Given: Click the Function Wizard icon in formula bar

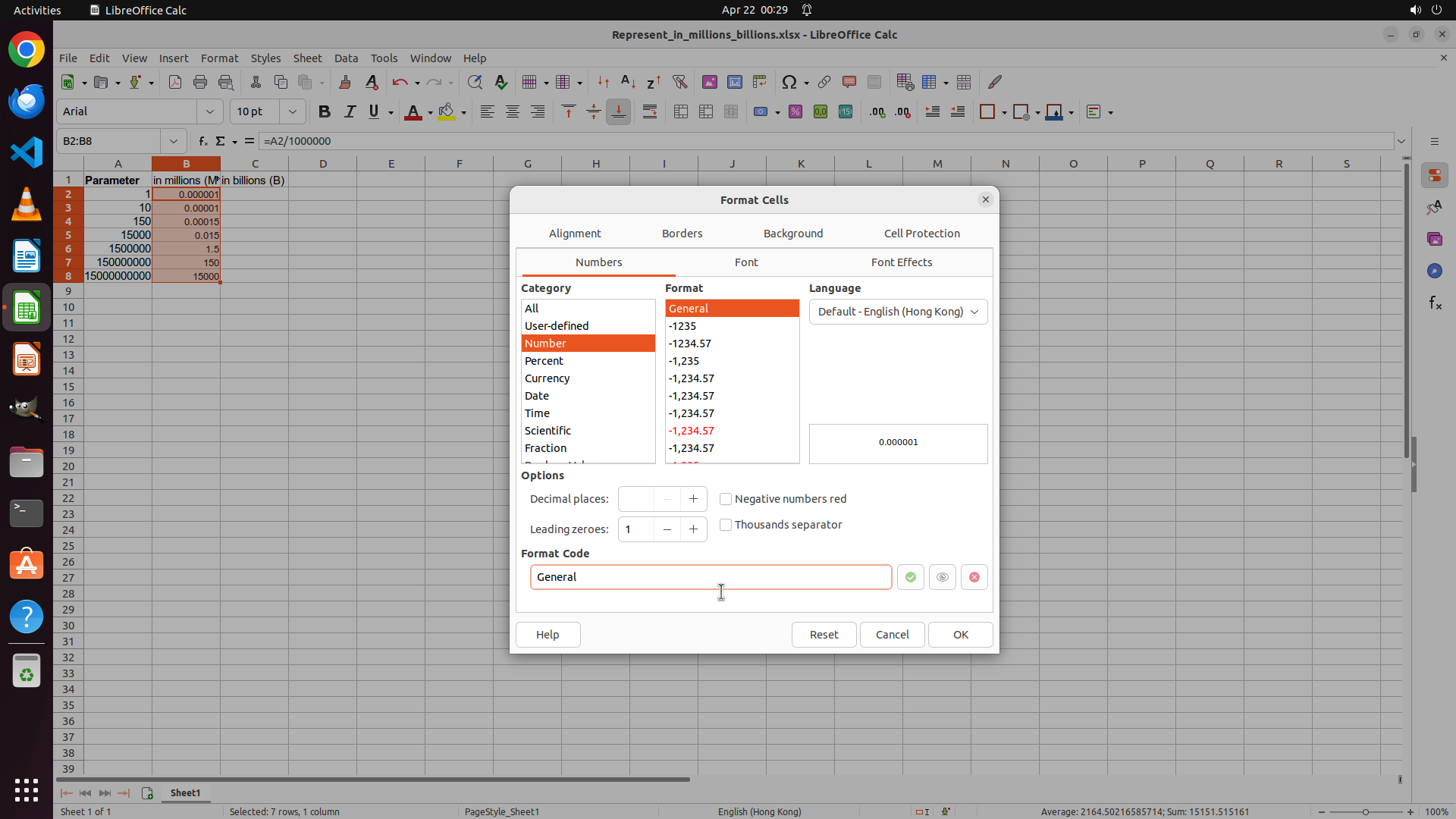Looking at the screenshot, I should click(202, 141).
